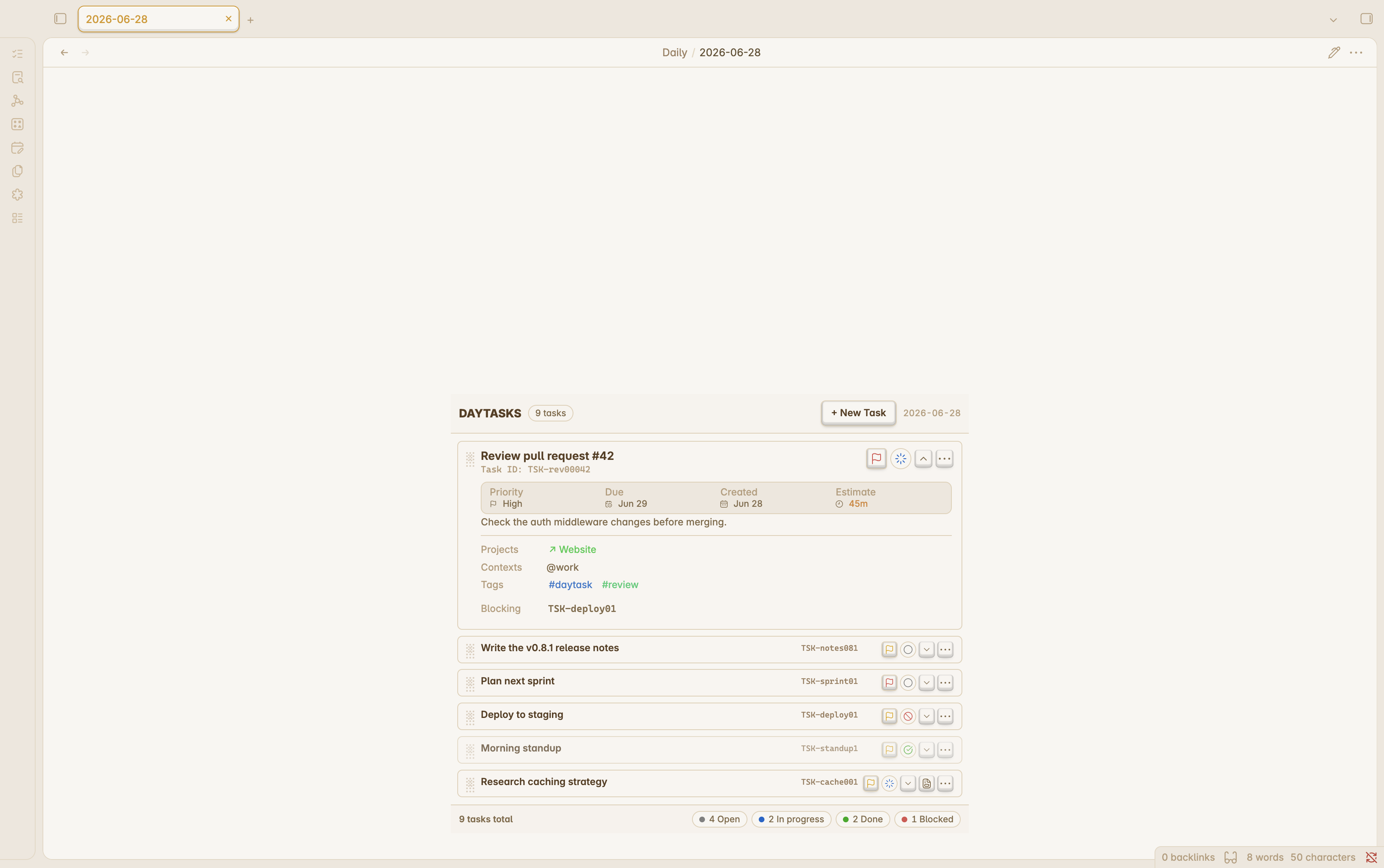Select the 2026-06-28 tab
Image resolution: width=1384 pixels, height=868 pixels.
pos(159,19)
